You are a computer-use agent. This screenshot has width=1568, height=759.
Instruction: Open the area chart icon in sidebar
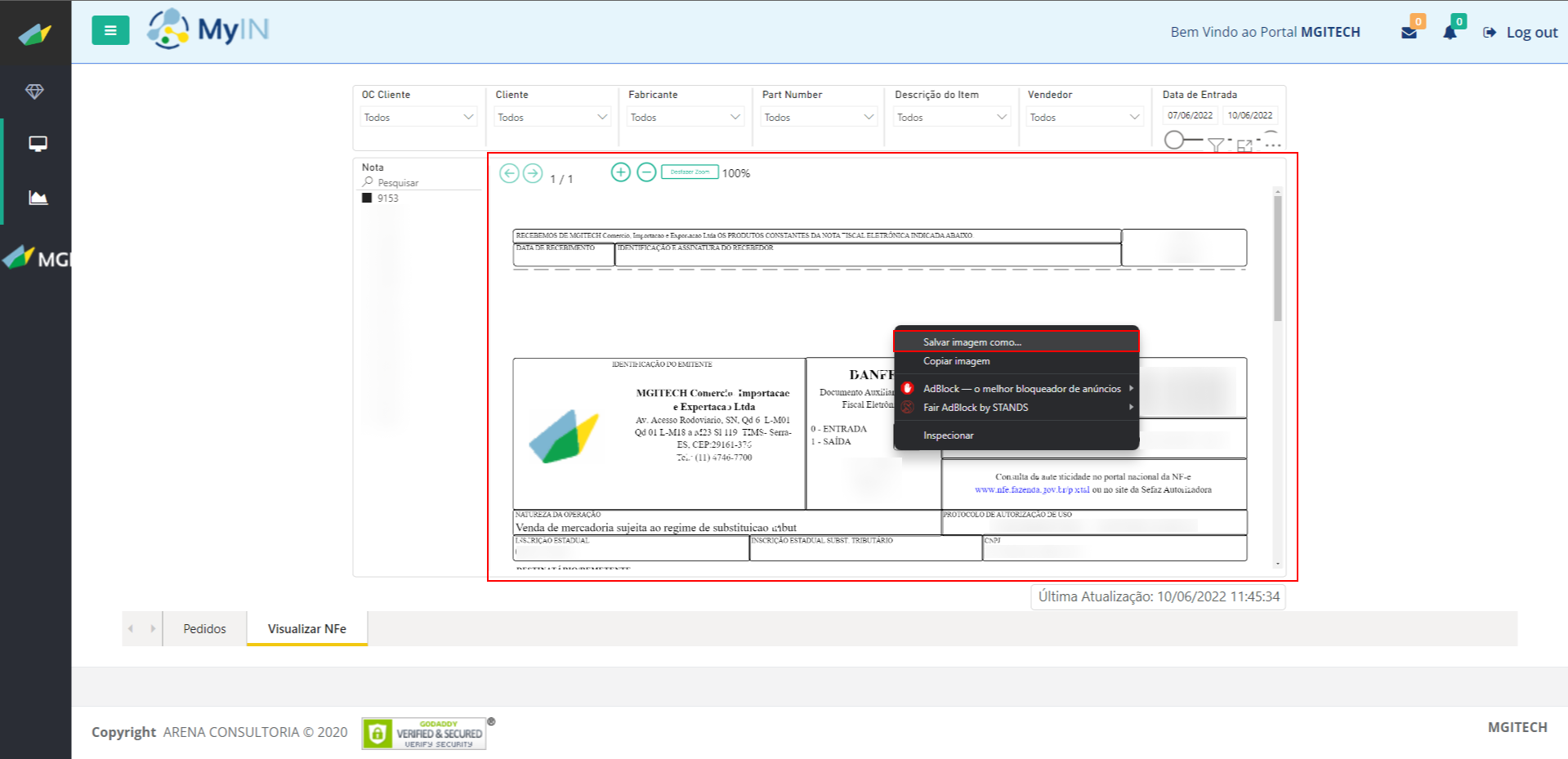(38, 198)
